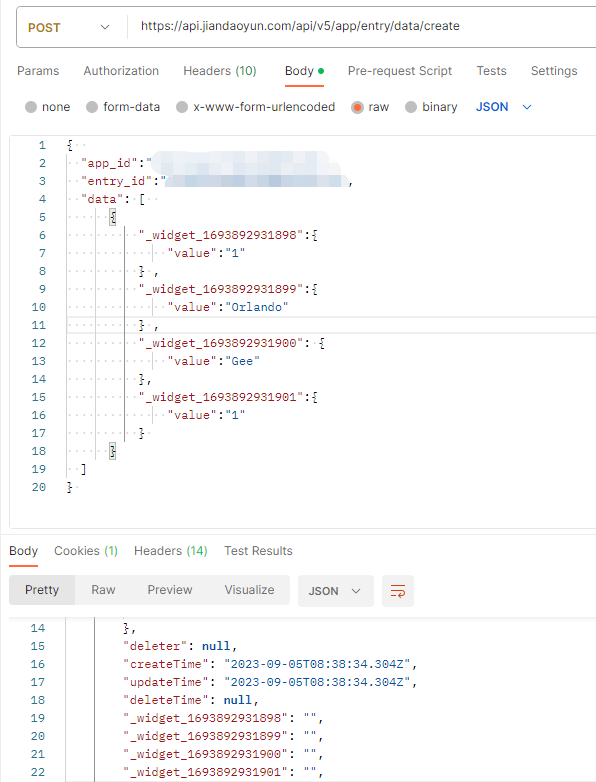Switch response view to Preview
Viewport: 596px width, 782px height.
coord(170,590)
